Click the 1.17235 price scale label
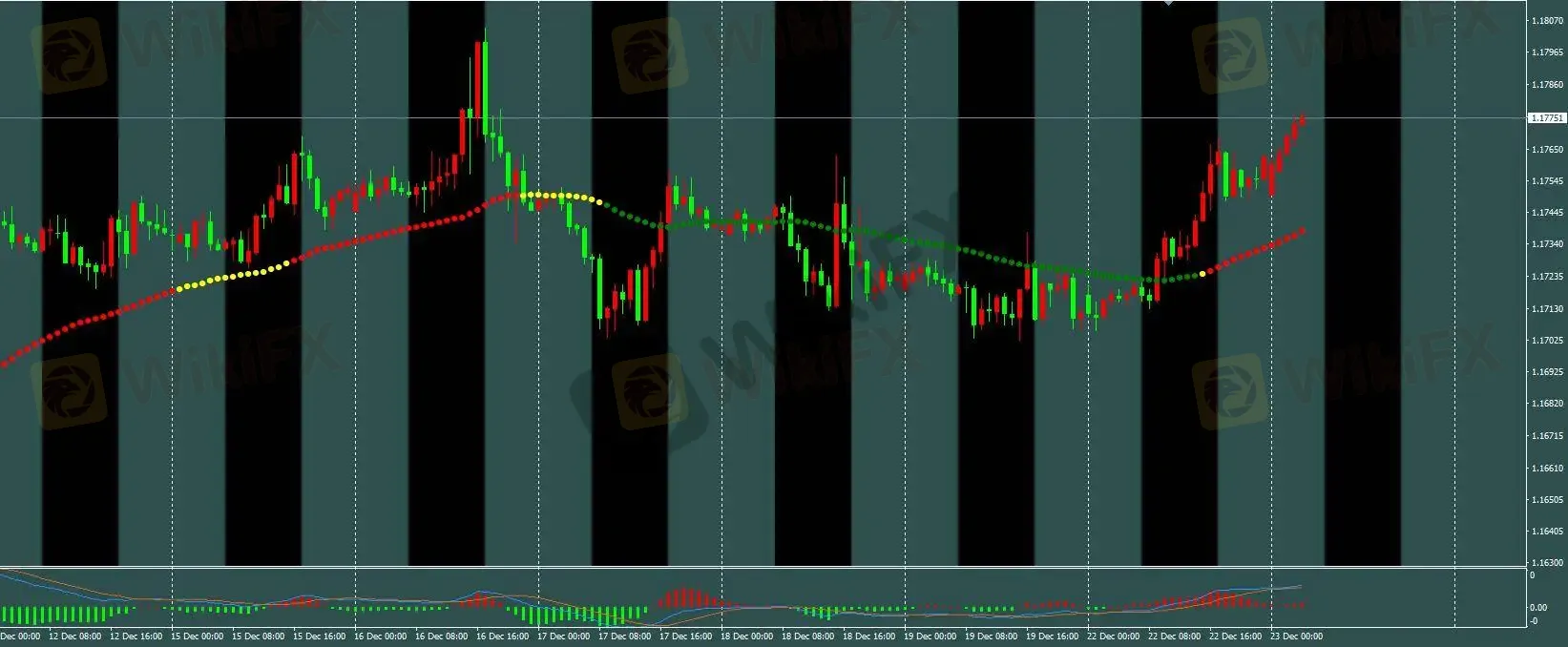Viewport: 1568px width, 647px height. pos(1546,277)
